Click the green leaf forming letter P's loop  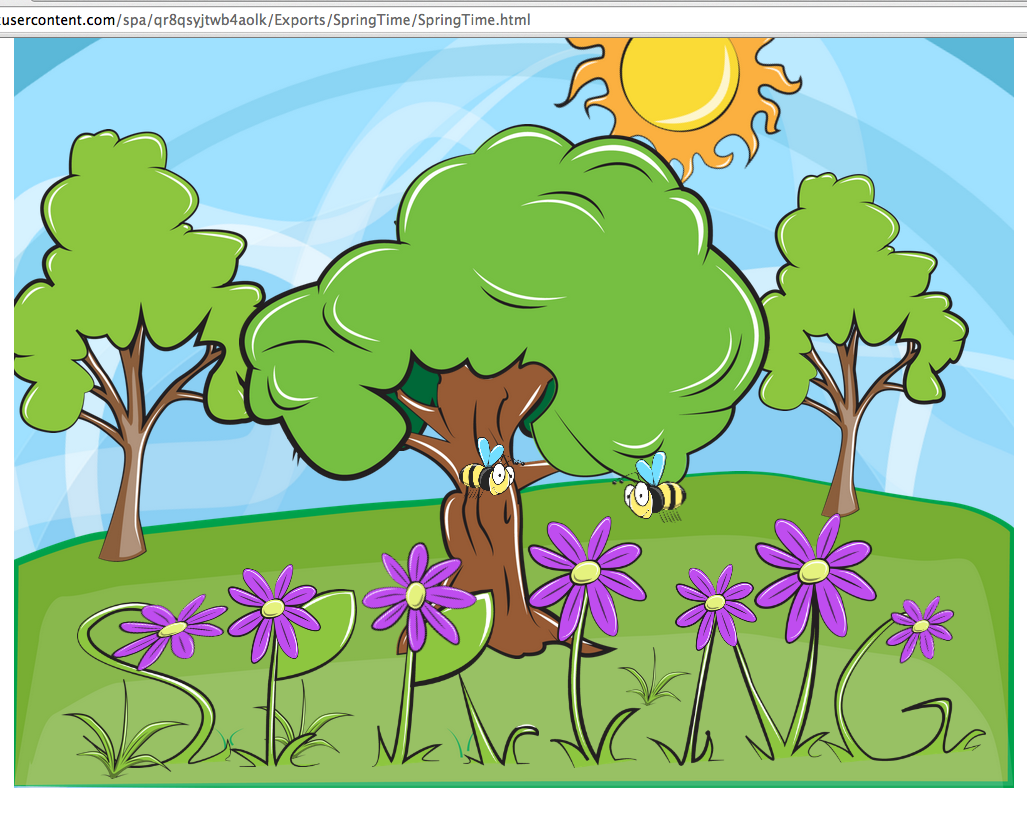tap(325, 630)
